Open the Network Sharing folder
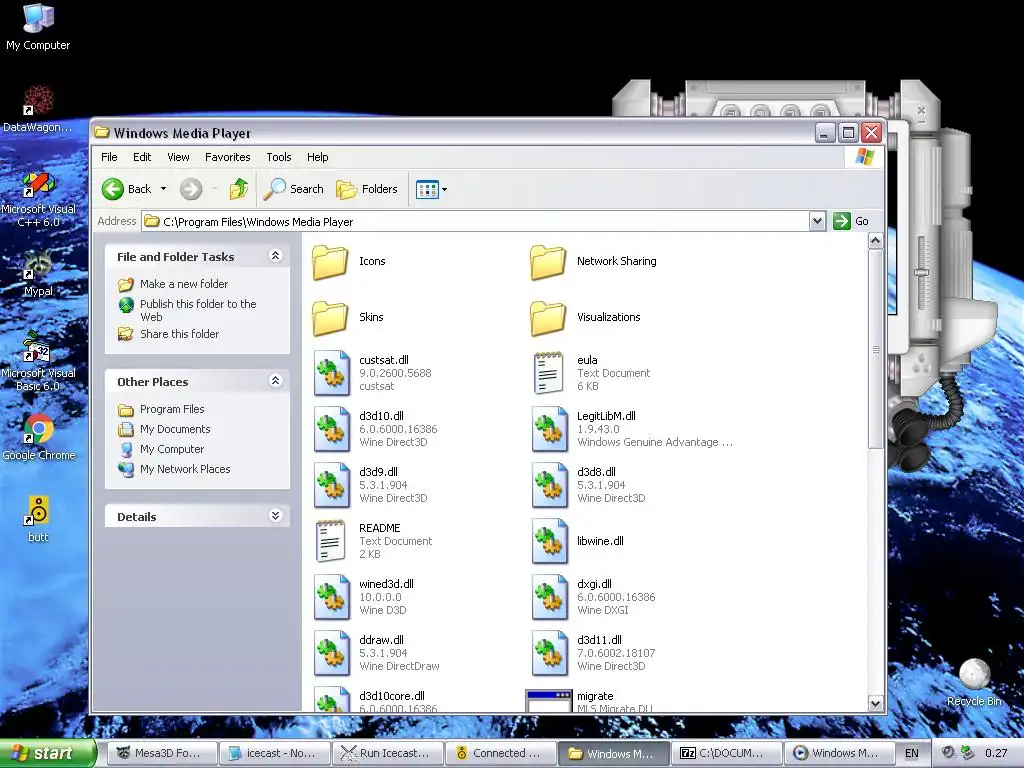The height and width of the screenshot is (768, 1024). point(549,262)
